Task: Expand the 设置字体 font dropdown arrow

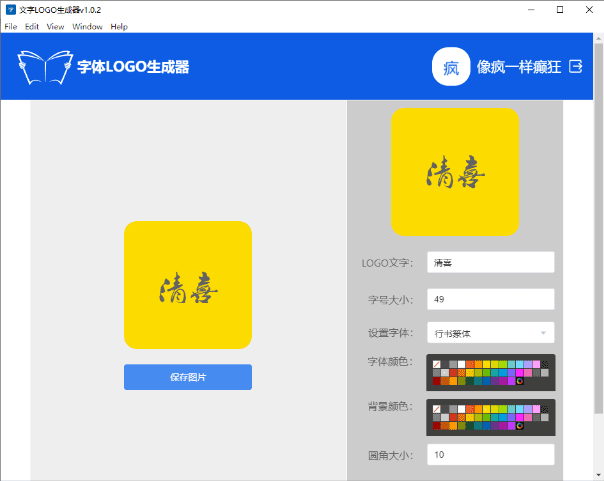Action: 543,333
